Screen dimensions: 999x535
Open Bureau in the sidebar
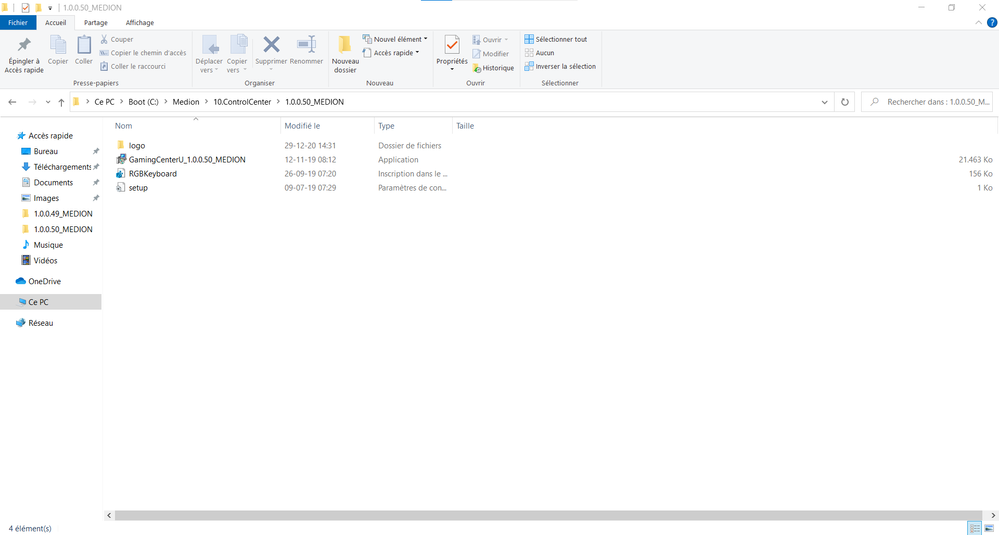[45, 152]
